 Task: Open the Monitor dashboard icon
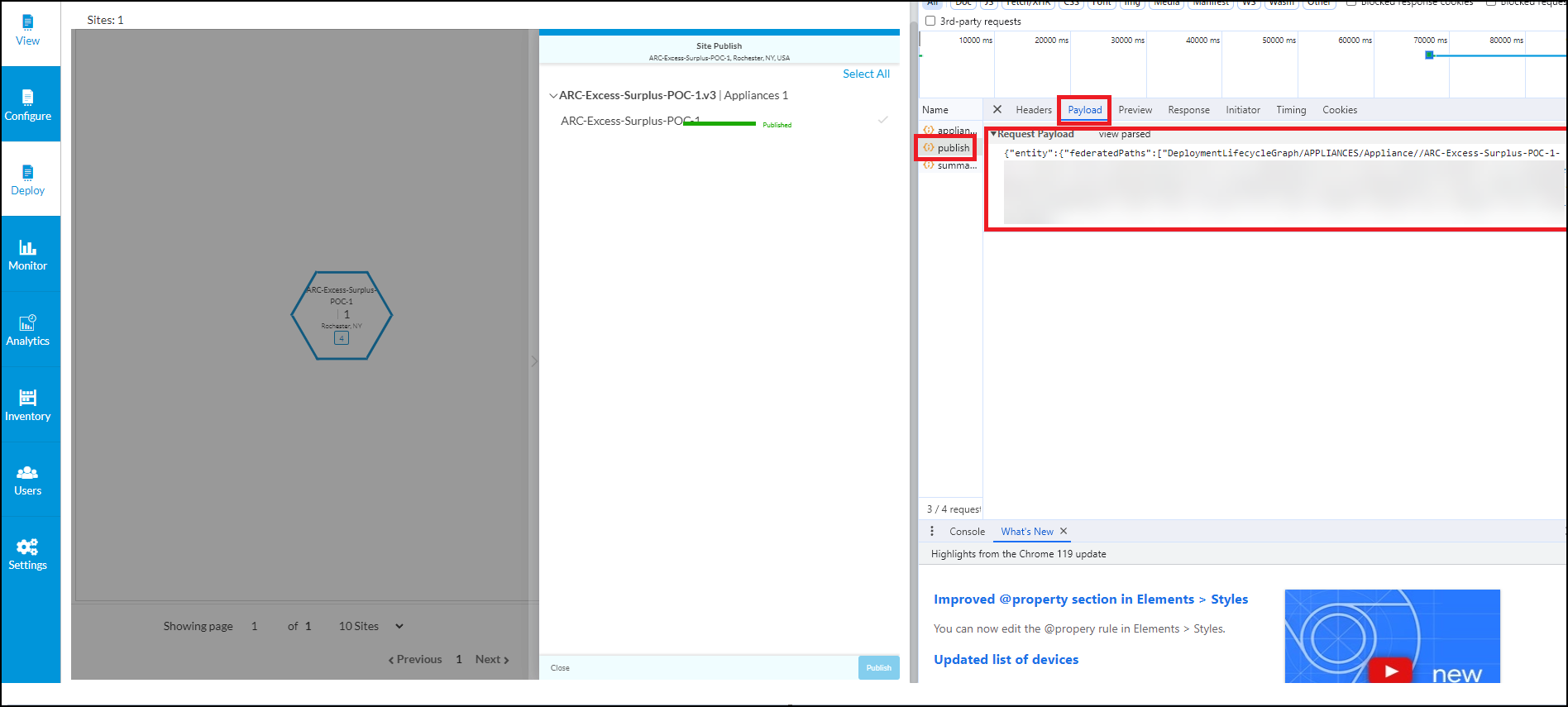coord(28,255)
